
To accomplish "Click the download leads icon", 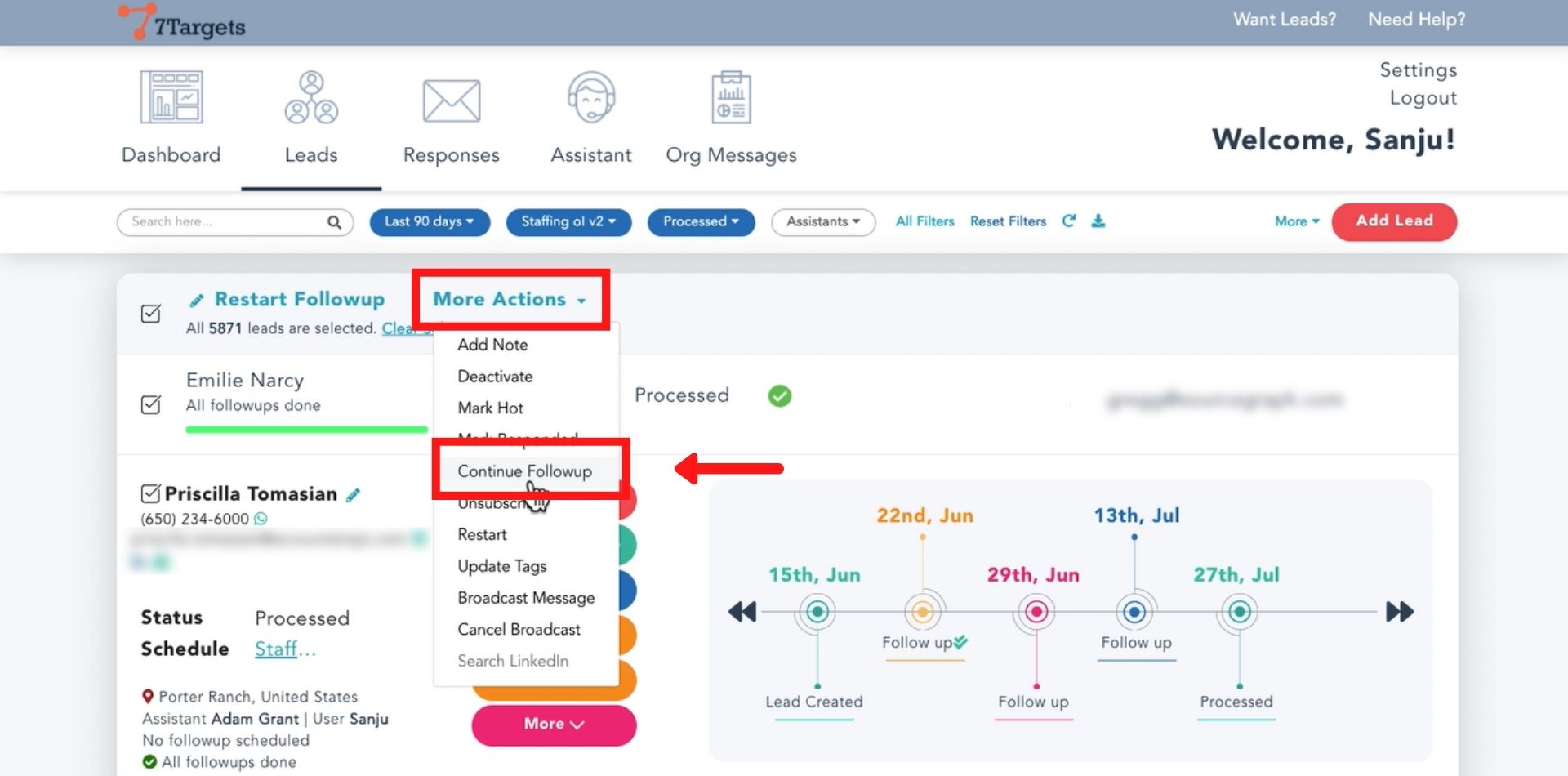I will tap(1098, 221).
